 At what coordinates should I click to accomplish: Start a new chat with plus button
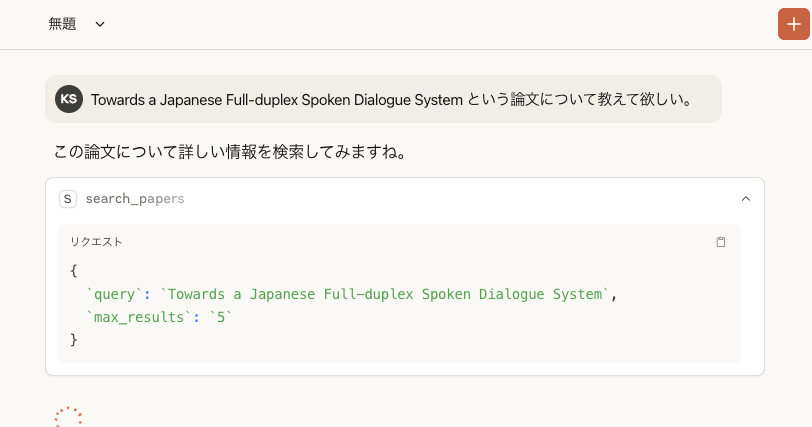pos(793,24)
